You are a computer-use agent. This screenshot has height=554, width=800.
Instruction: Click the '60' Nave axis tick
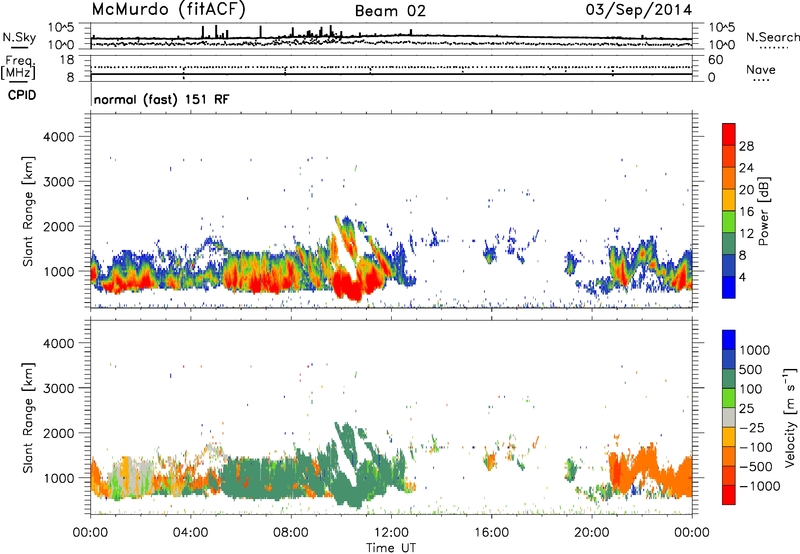point(716,60)
